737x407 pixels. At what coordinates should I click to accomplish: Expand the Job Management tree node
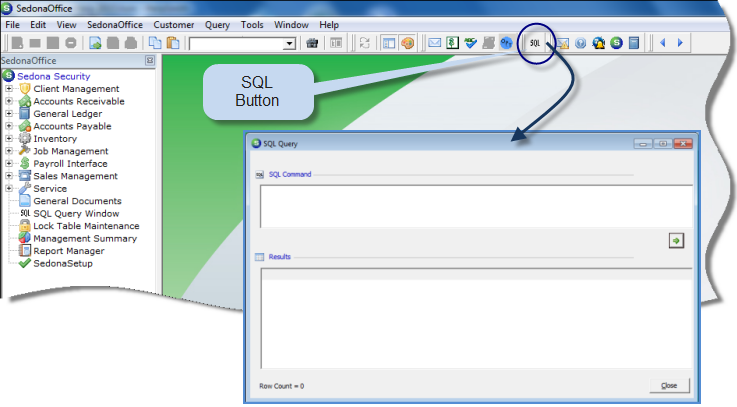click(x=9, y=151)
